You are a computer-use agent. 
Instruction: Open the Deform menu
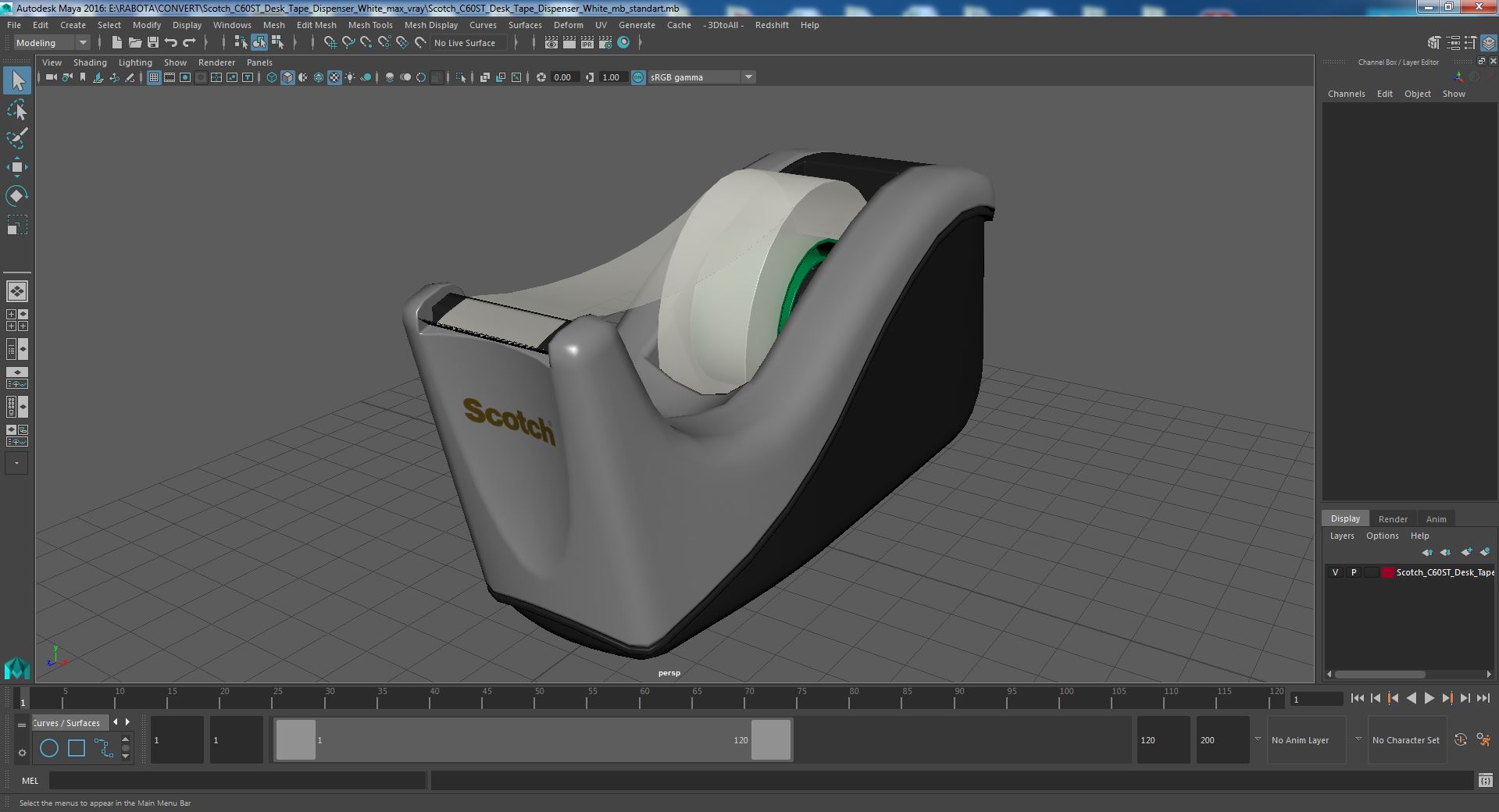click(x=569, y=25)
